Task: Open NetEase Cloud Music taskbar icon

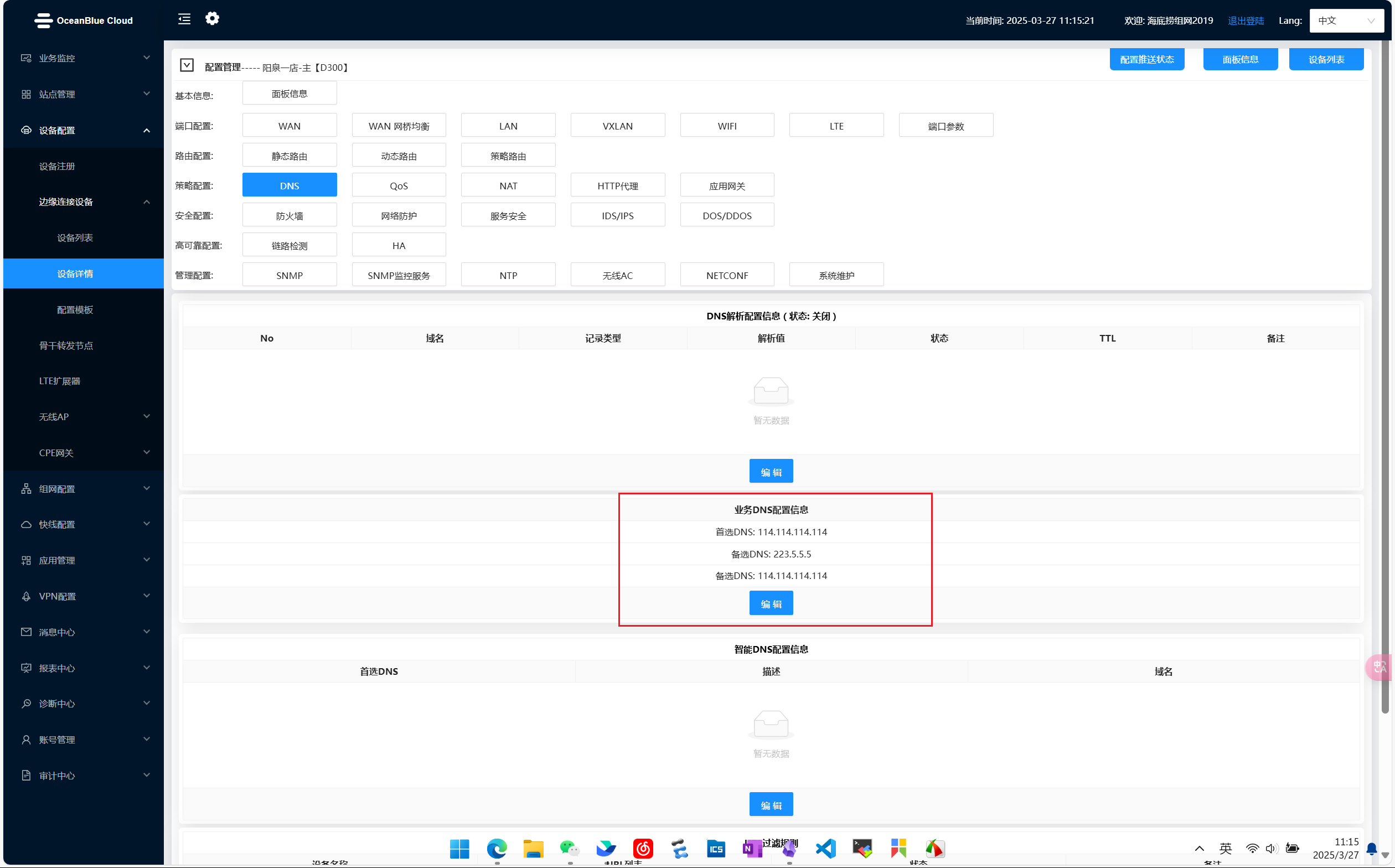Action: 643,849
